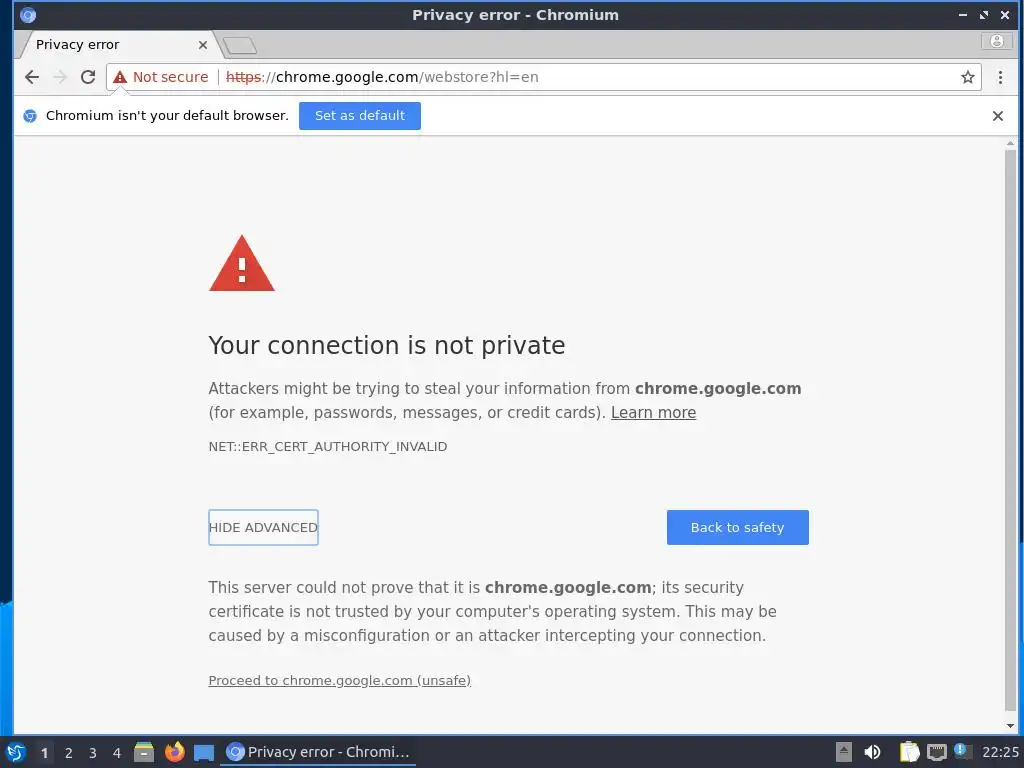Click the network monitor tray icon
Viewport: 1024px width, 768px height.
coord(936,752)
